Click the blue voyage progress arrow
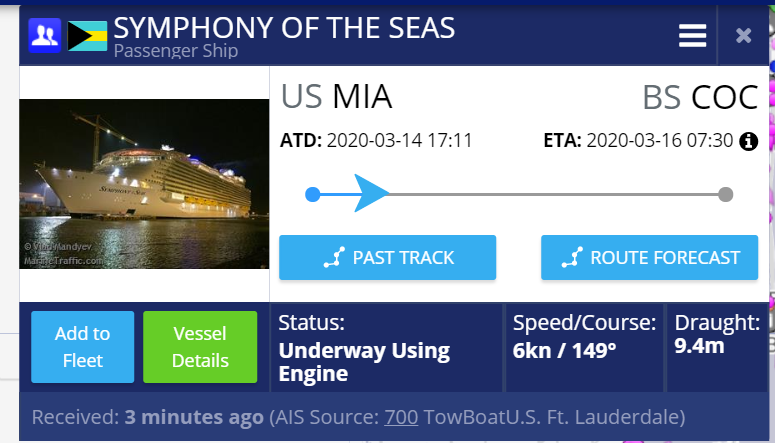 click(371, 193)
